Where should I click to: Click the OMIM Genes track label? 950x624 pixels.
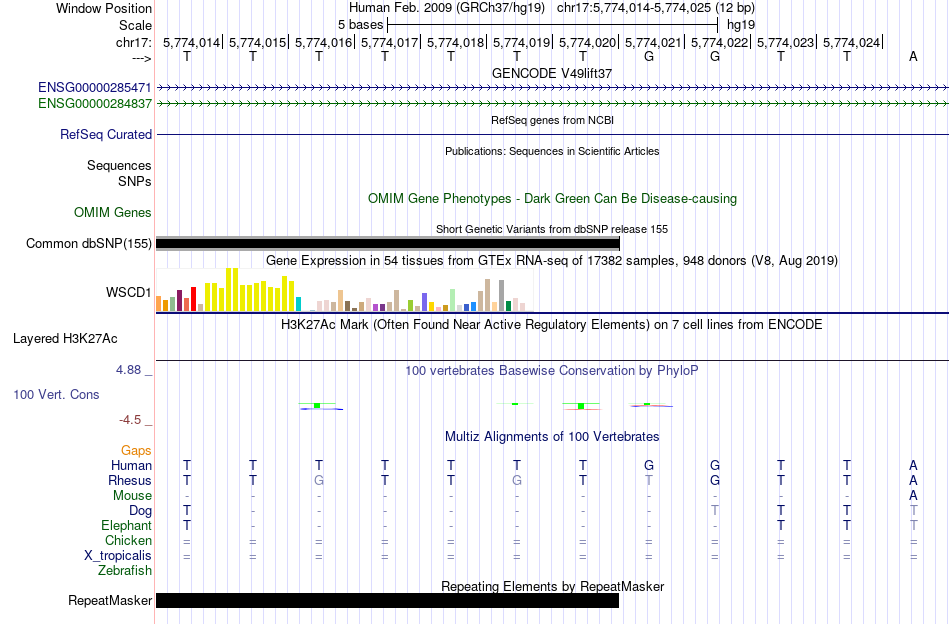click(112, 213)
